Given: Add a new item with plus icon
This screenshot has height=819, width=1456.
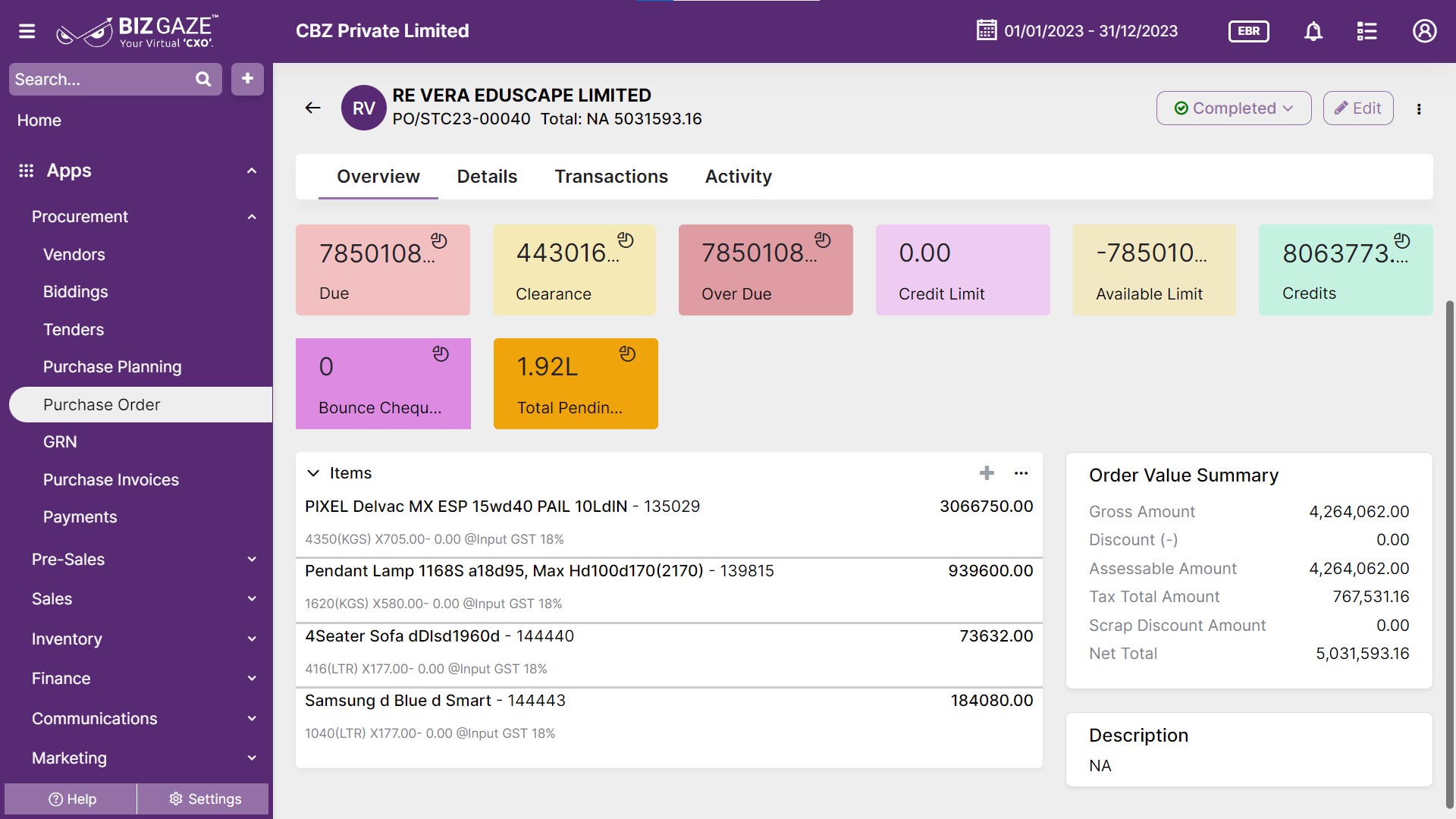Looking at the screenshot, I should pos(987,473).
